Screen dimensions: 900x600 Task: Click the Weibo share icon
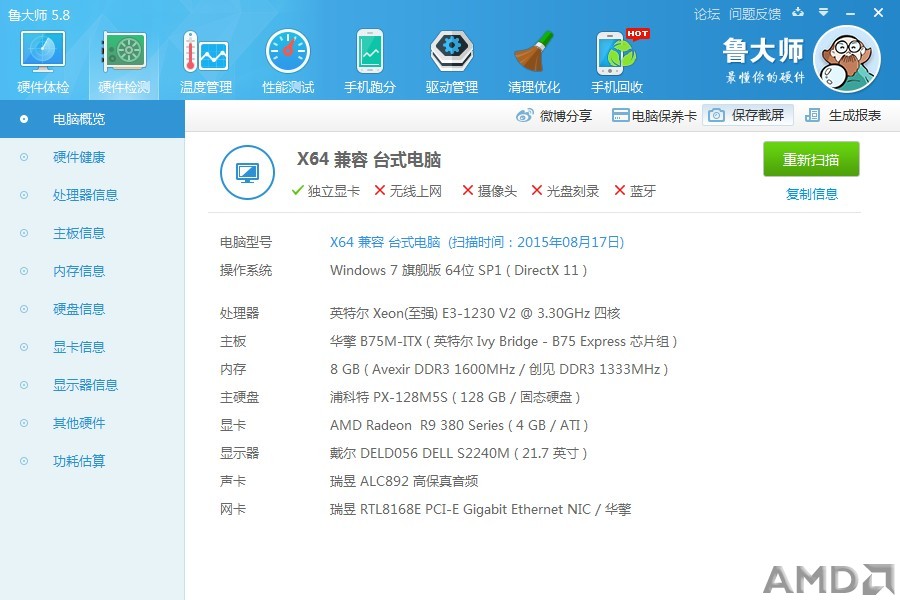click(525, 115)
